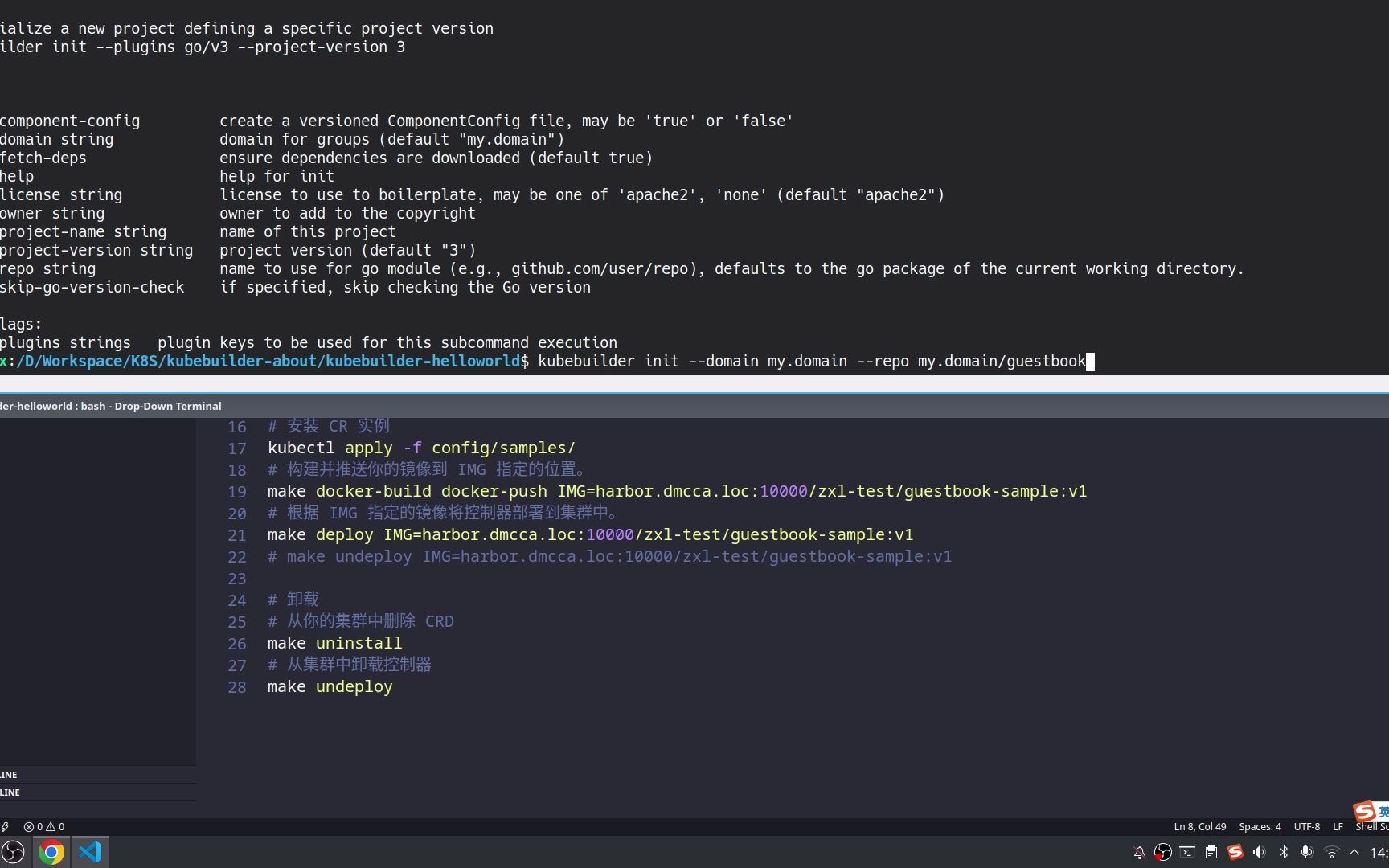Viewport: 1389px width, 868px height.
Task: Open OBS Studio from the system tray
Action: coord(1163,852)
